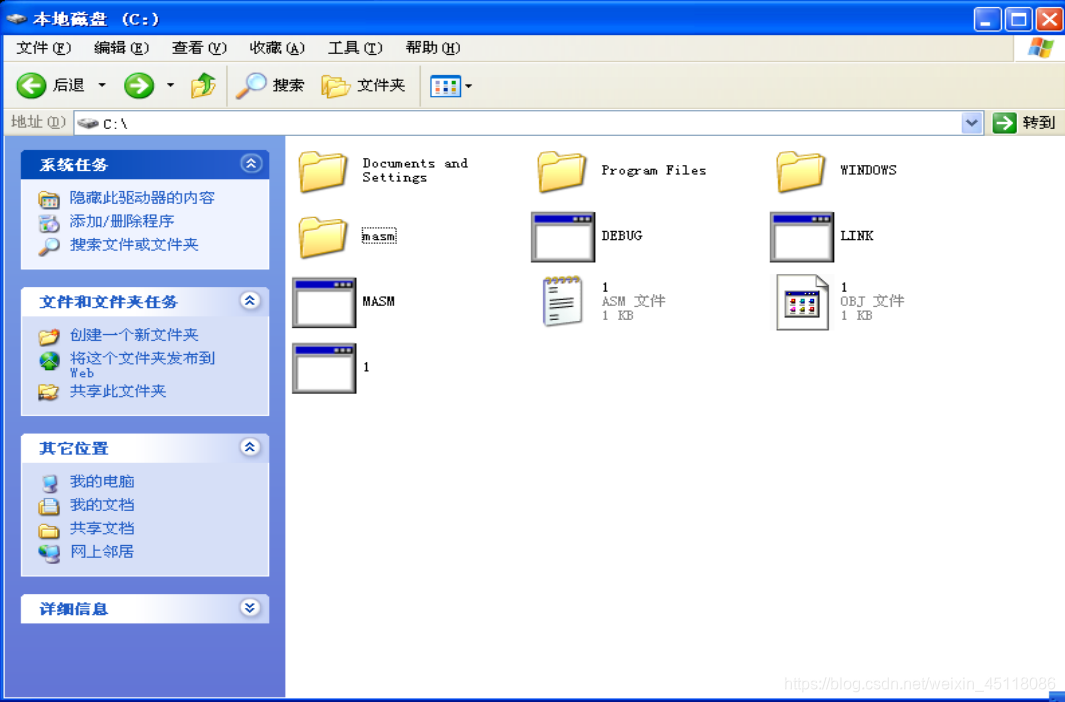Minimize the 本地磁盘 (C:) window

coord(987,19)
